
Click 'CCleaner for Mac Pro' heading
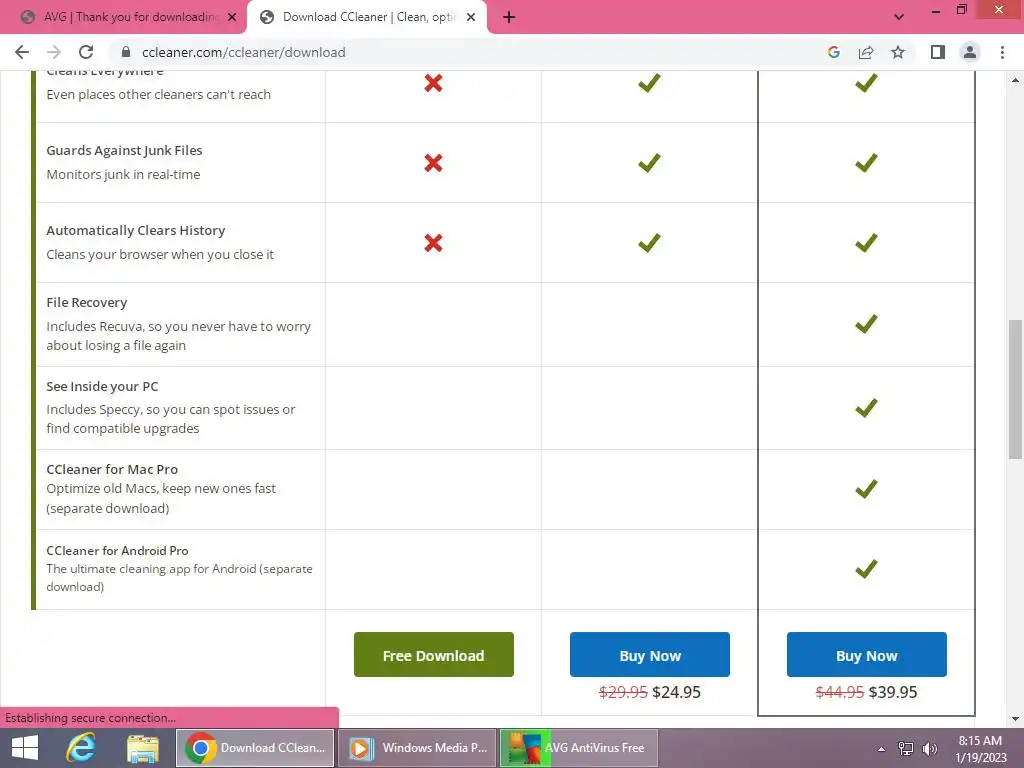coord(112,469)
